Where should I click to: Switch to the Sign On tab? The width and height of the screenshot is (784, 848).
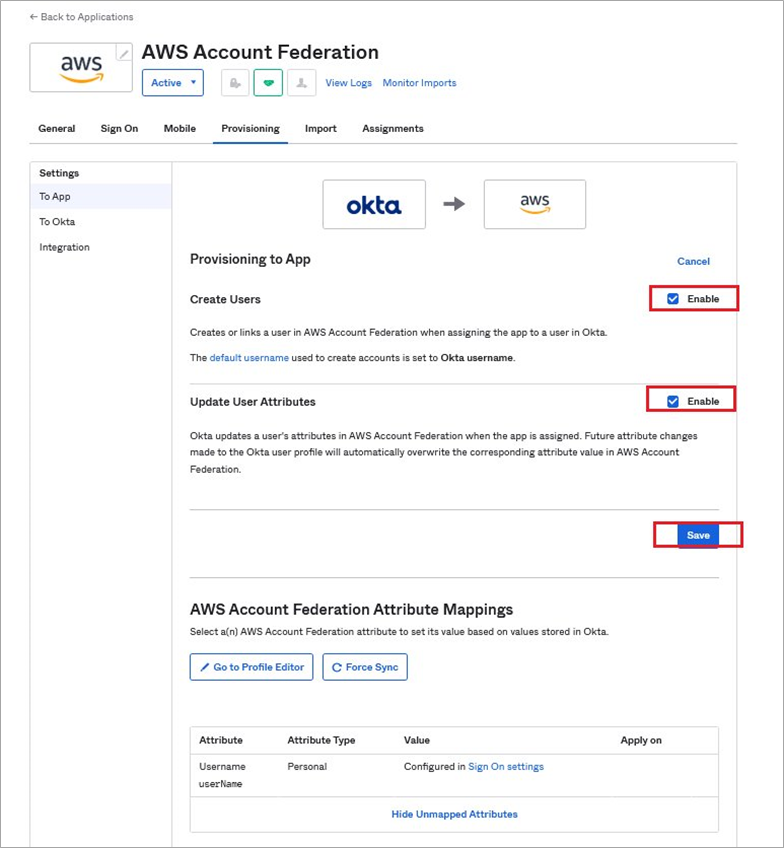[119, 129]
